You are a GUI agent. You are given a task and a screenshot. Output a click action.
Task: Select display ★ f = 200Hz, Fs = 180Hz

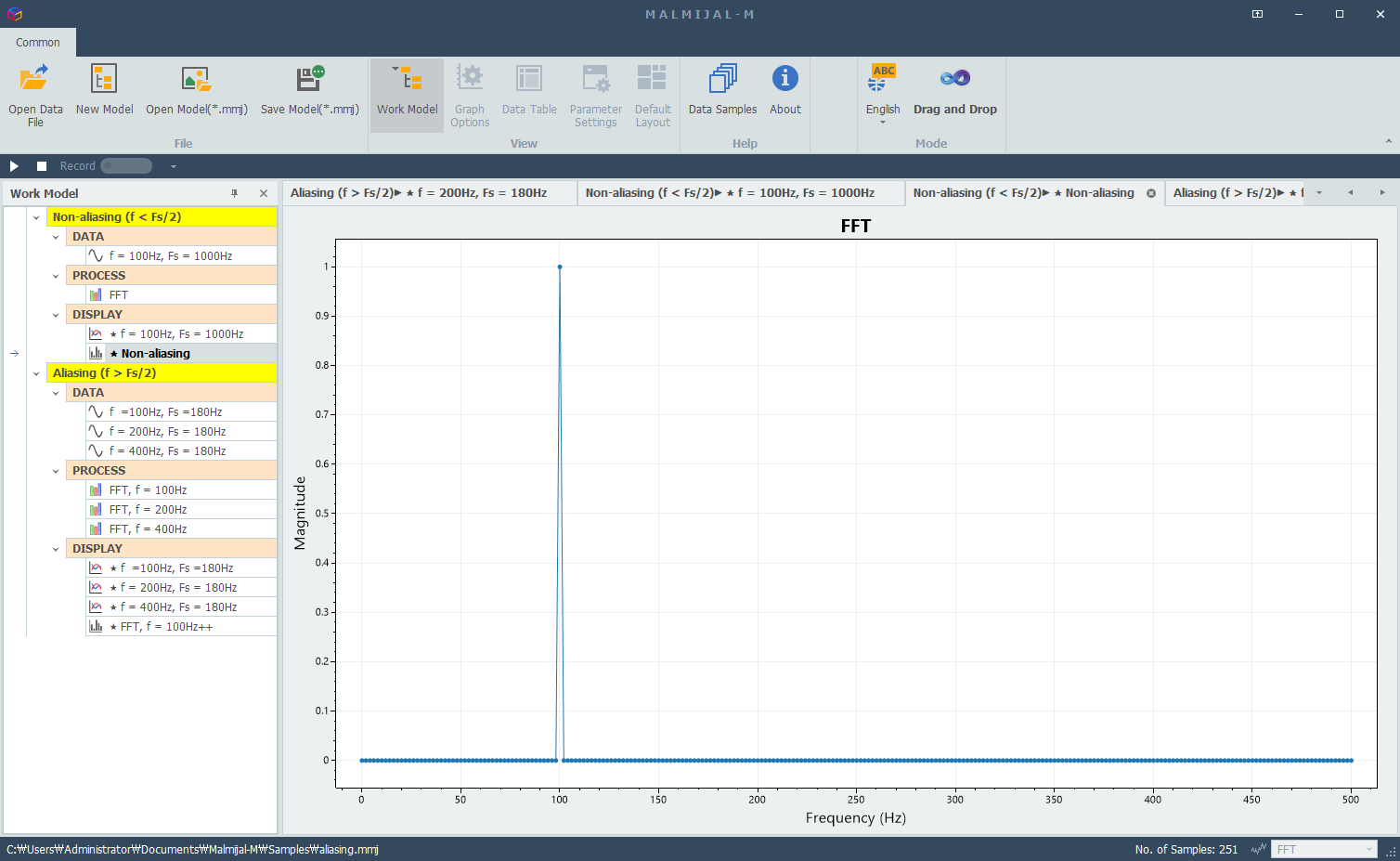click(181, 587)
